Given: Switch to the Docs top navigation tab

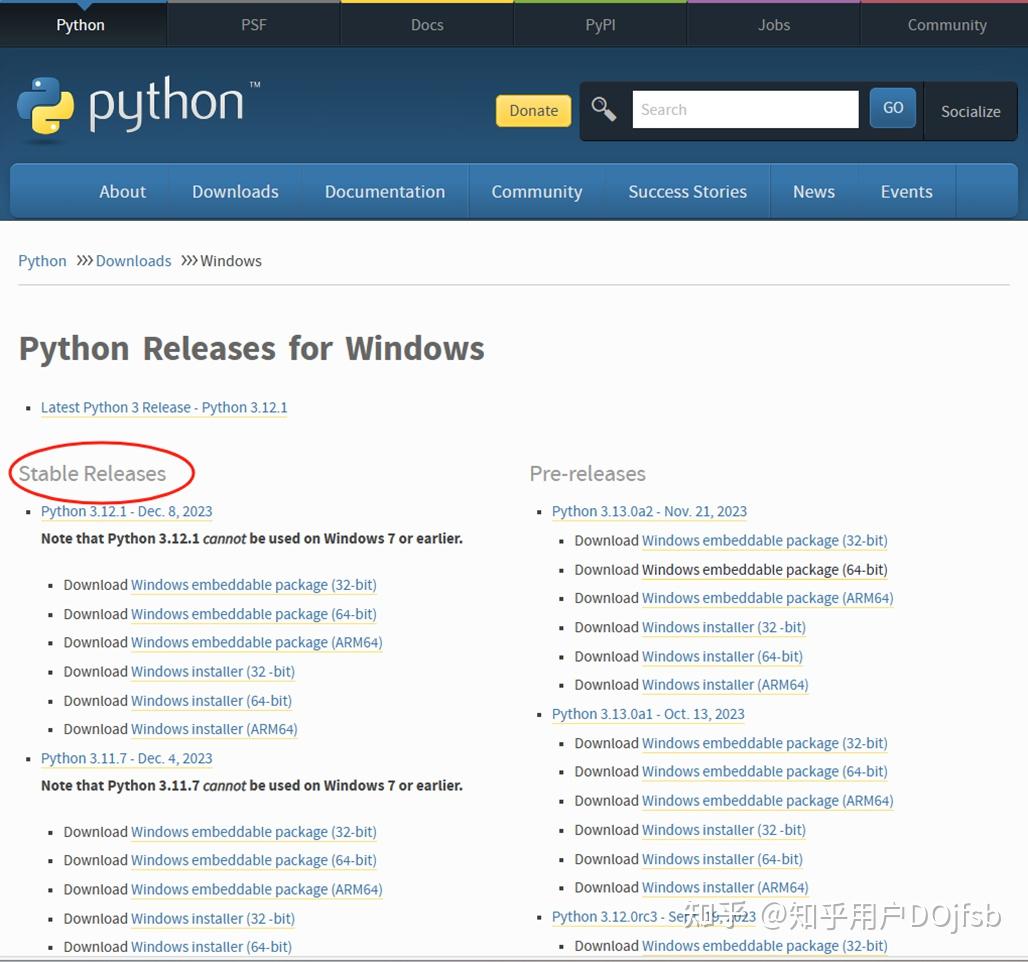Looking at the screenshot, I should (x=427, y=24).
